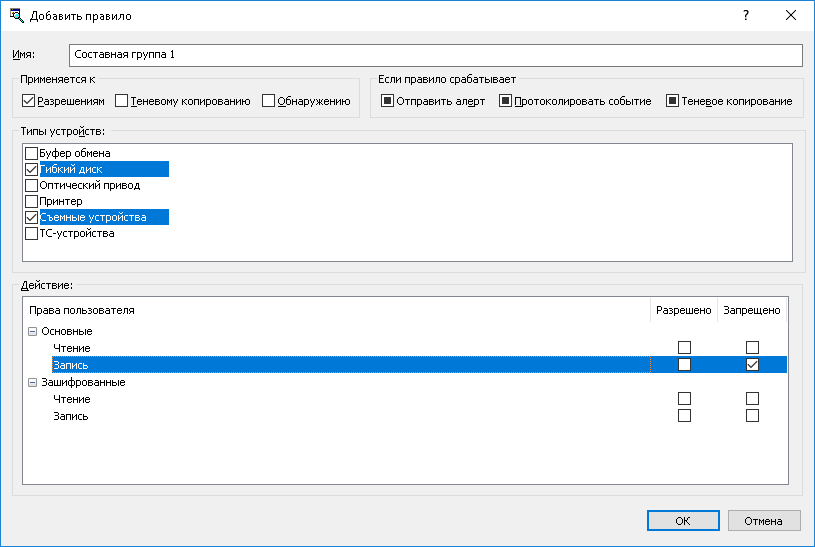815x547 pixels.
Task: Toggle the Теневое копирование action checkbox
Action: [x=672, y=101]
